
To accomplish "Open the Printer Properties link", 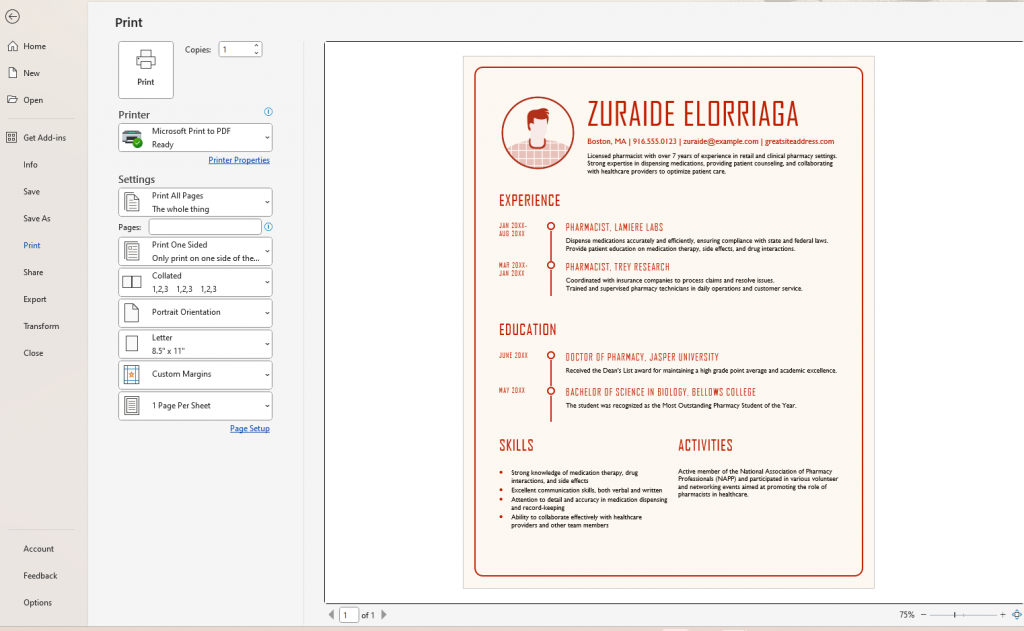I will [x=239, y=160].
